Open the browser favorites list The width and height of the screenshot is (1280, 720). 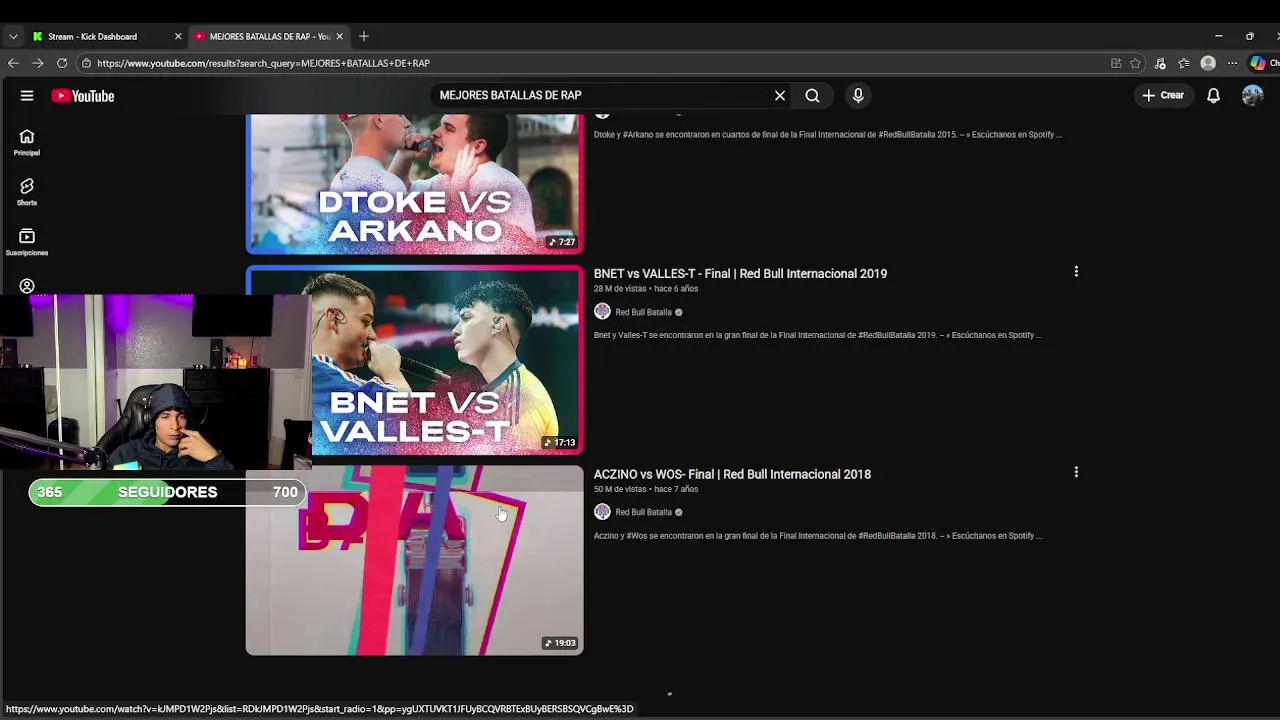point(1184,63)
